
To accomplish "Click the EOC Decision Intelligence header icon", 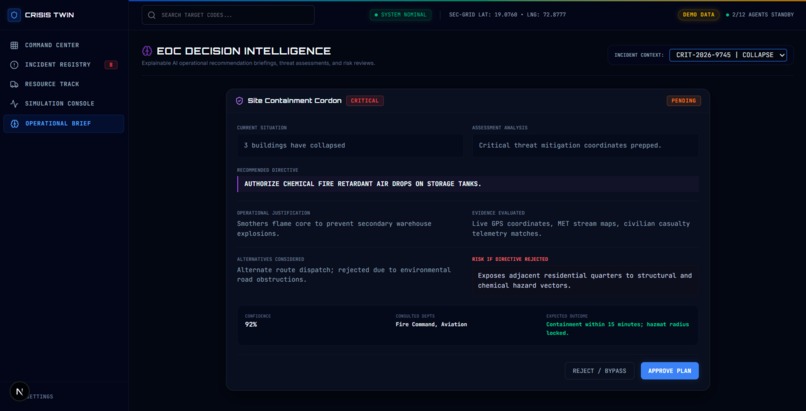I will [x=147, y=51].
